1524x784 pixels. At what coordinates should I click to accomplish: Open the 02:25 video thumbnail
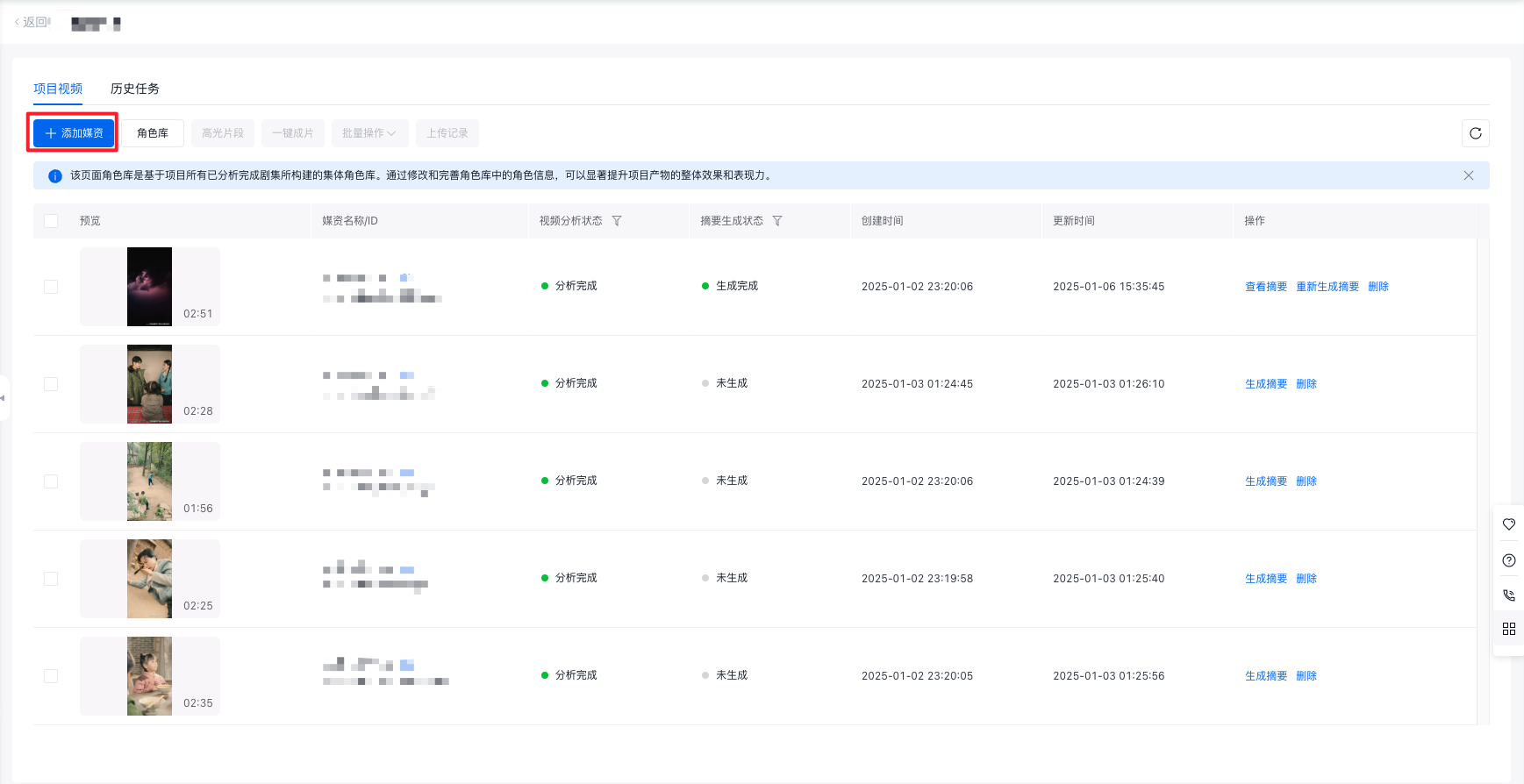(149, 579)
